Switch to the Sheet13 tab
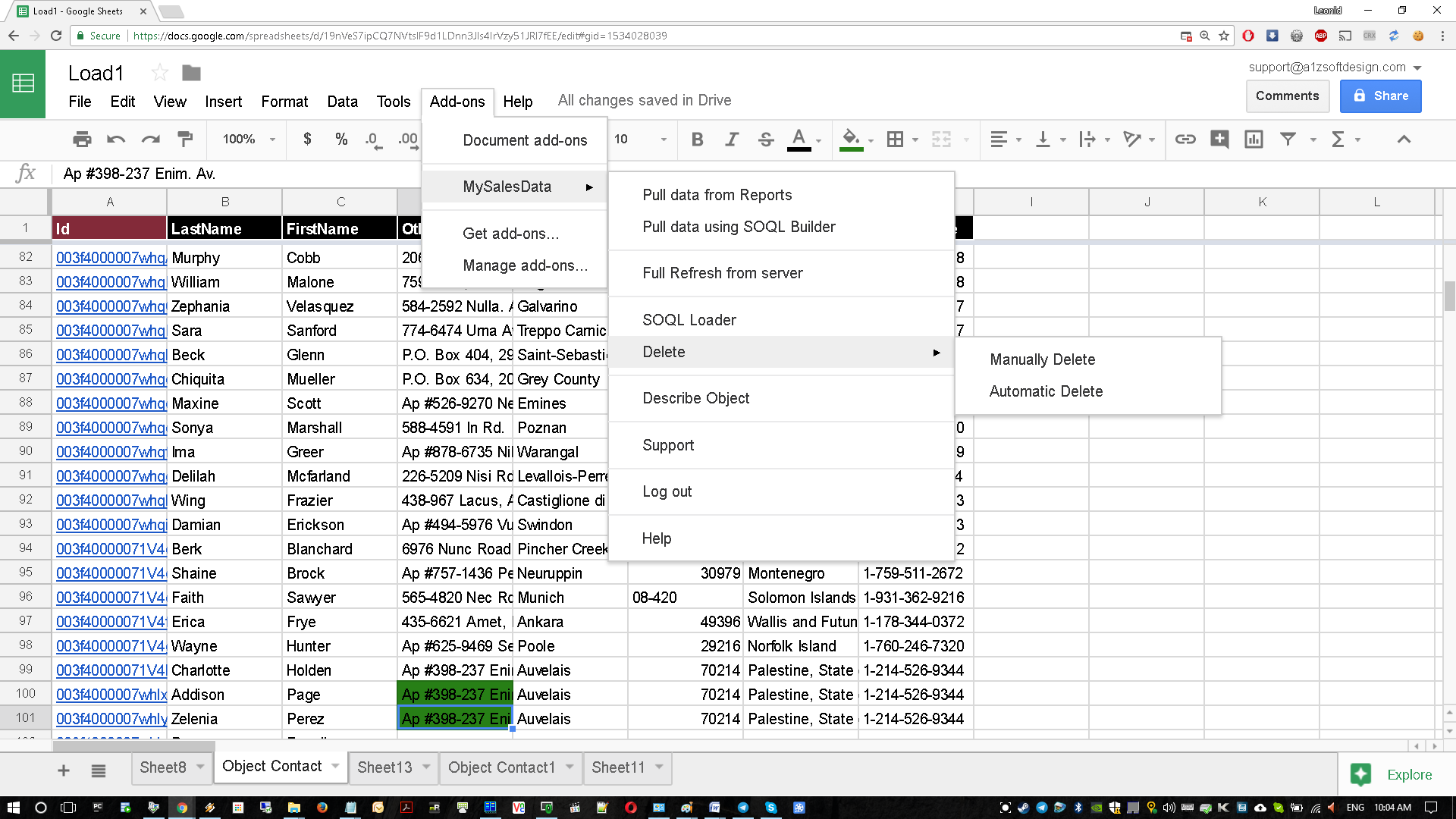 (x=385, y=767)
